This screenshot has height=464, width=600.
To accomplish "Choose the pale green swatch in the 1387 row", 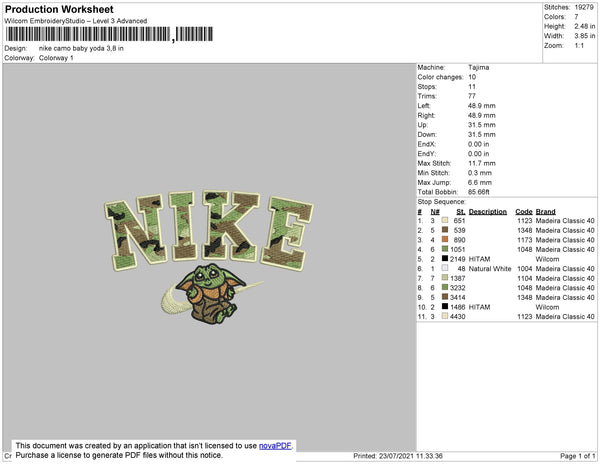I will [x=445, y=278].
